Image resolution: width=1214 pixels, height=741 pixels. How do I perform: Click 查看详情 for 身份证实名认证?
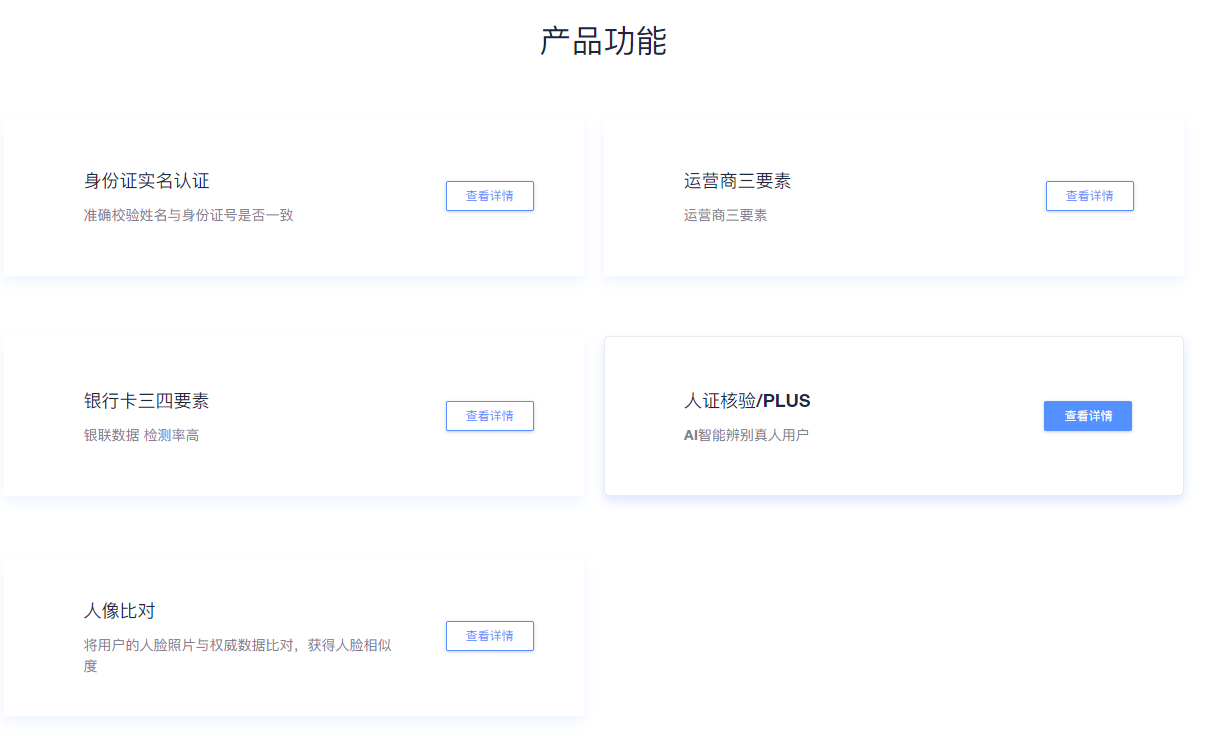tap(489, 196)
